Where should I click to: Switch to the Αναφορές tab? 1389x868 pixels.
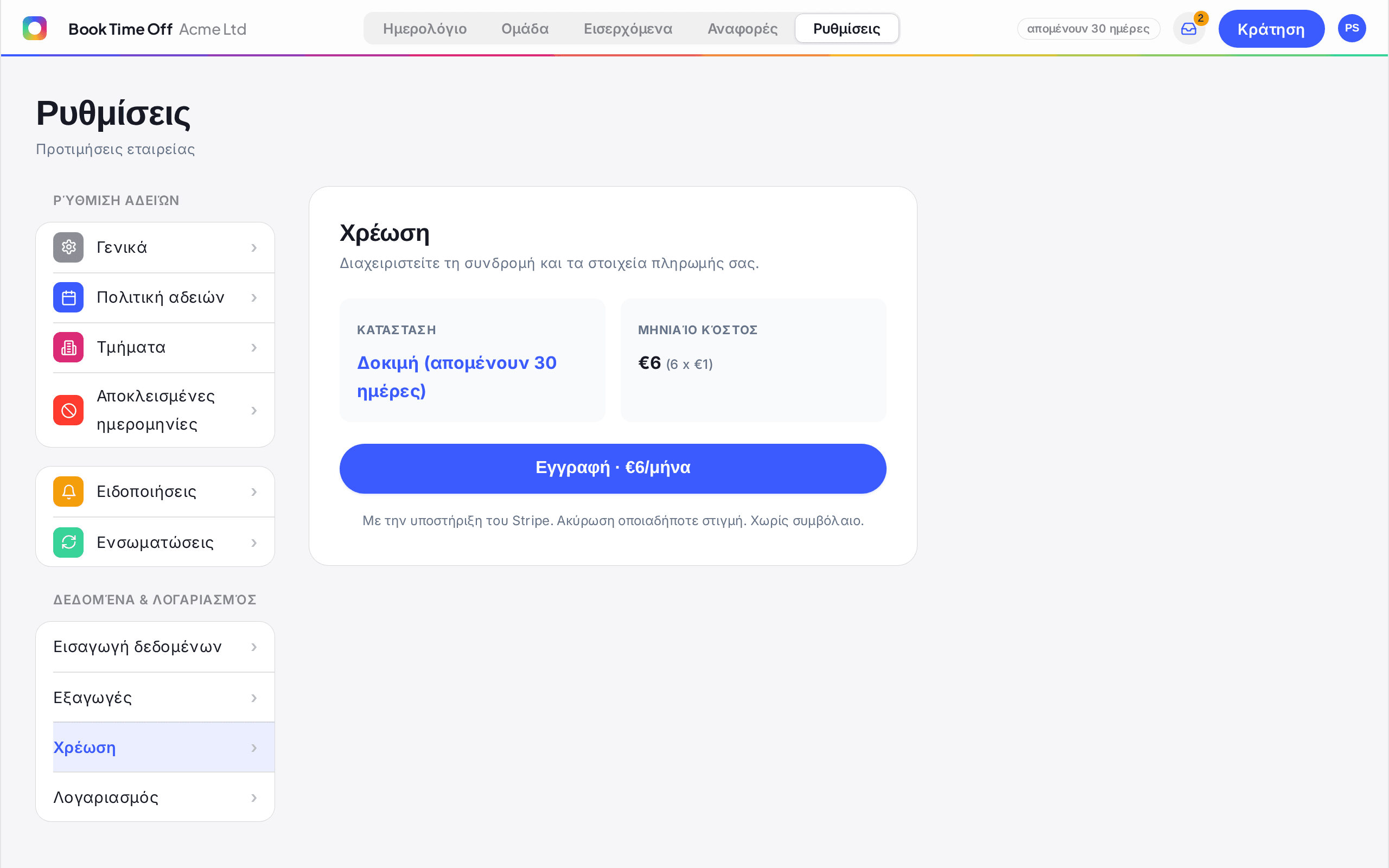[x=742, y=29]
